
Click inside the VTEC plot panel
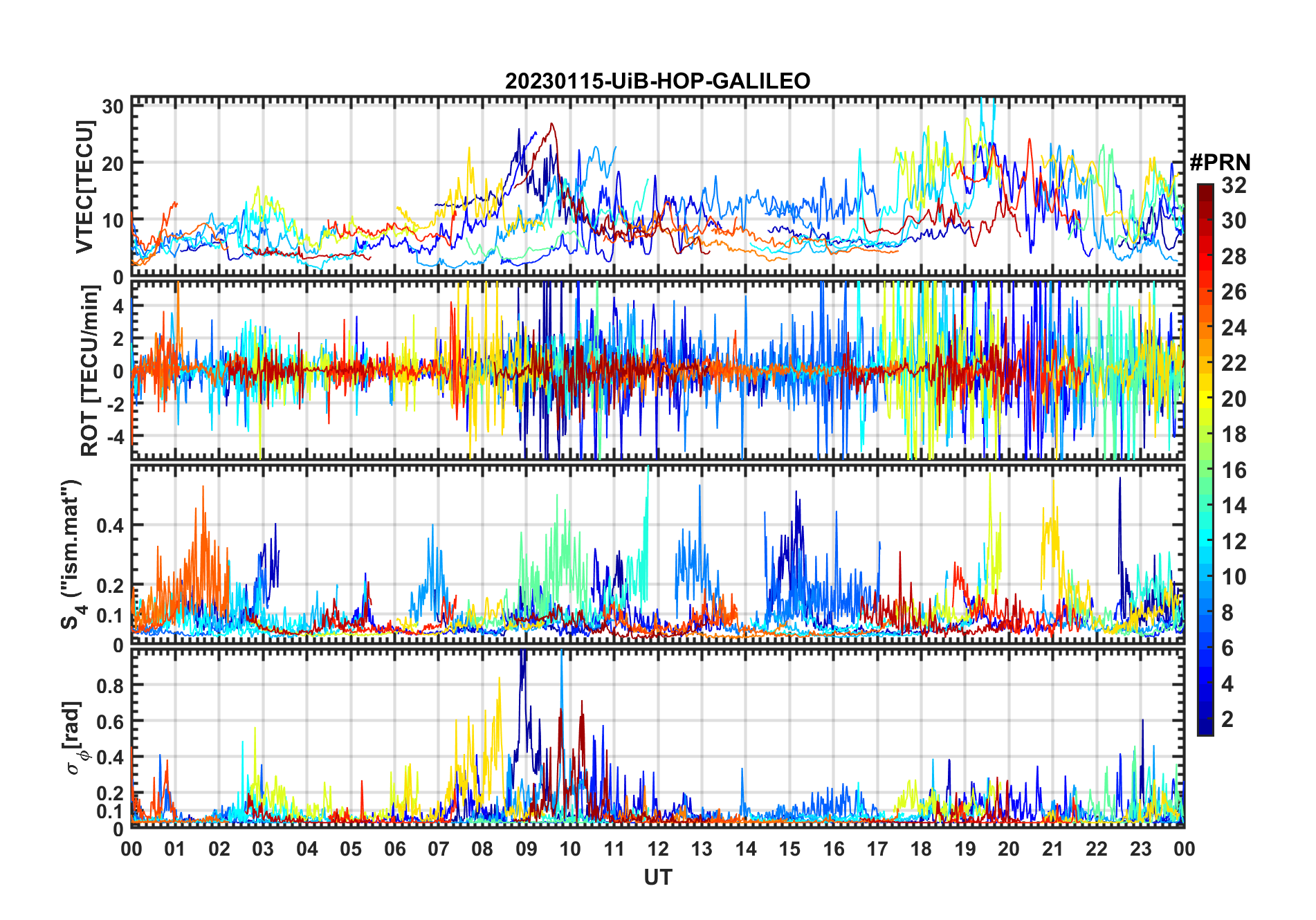pyautogui.click(x=657, y=187)
